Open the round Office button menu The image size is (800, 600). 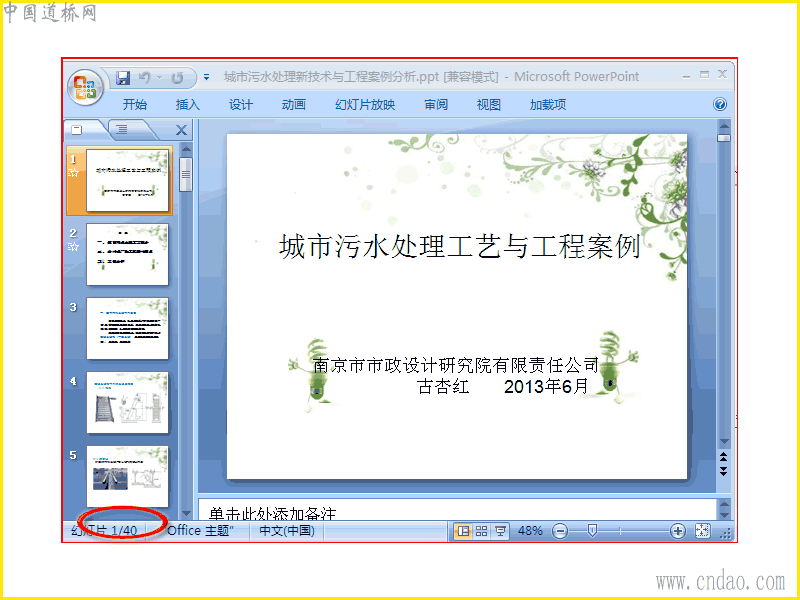(x=85, y=87)
